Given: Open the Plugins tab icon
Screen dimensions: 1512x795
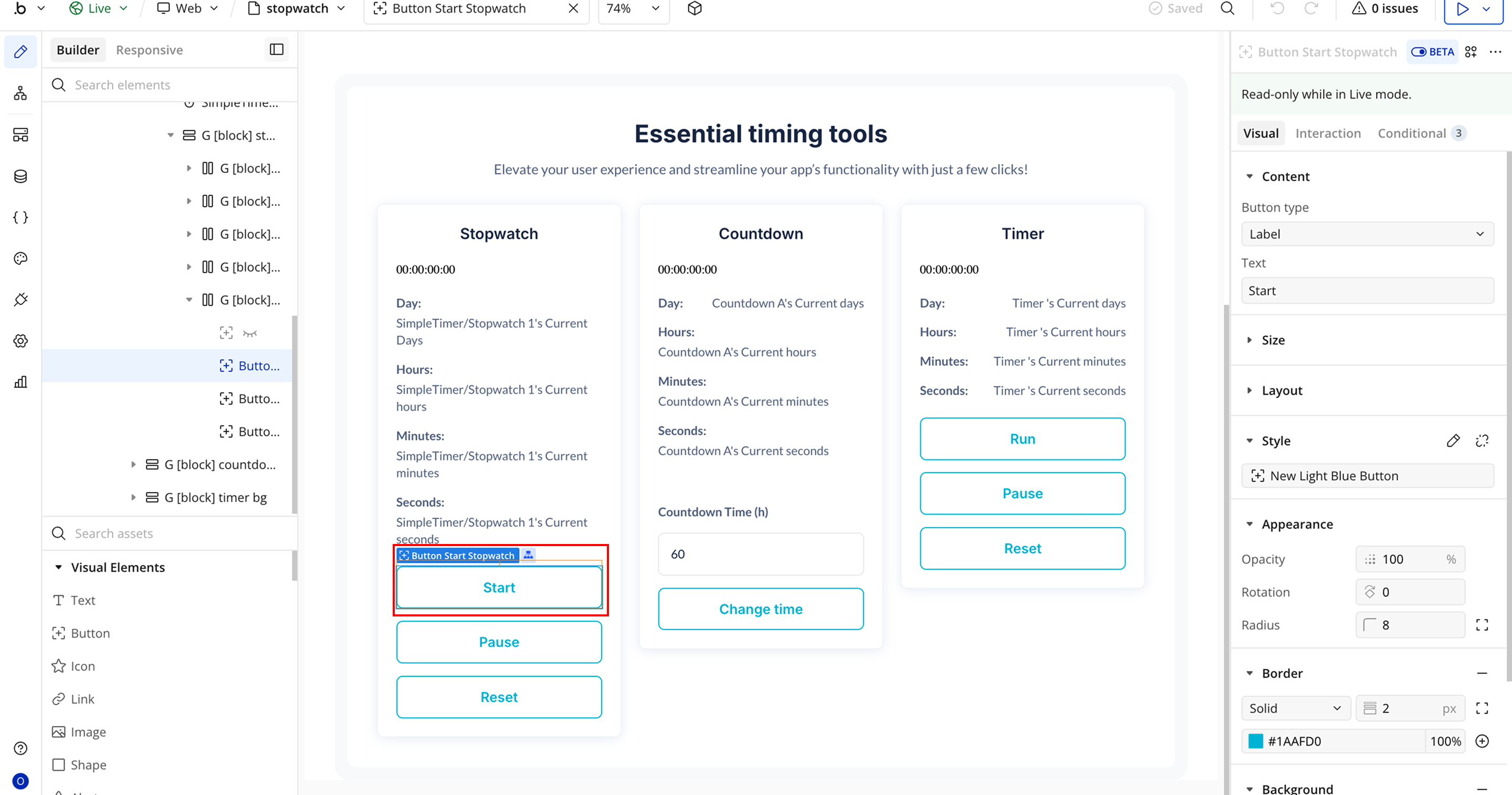Looking at the screenshot, I should [20, 299].
